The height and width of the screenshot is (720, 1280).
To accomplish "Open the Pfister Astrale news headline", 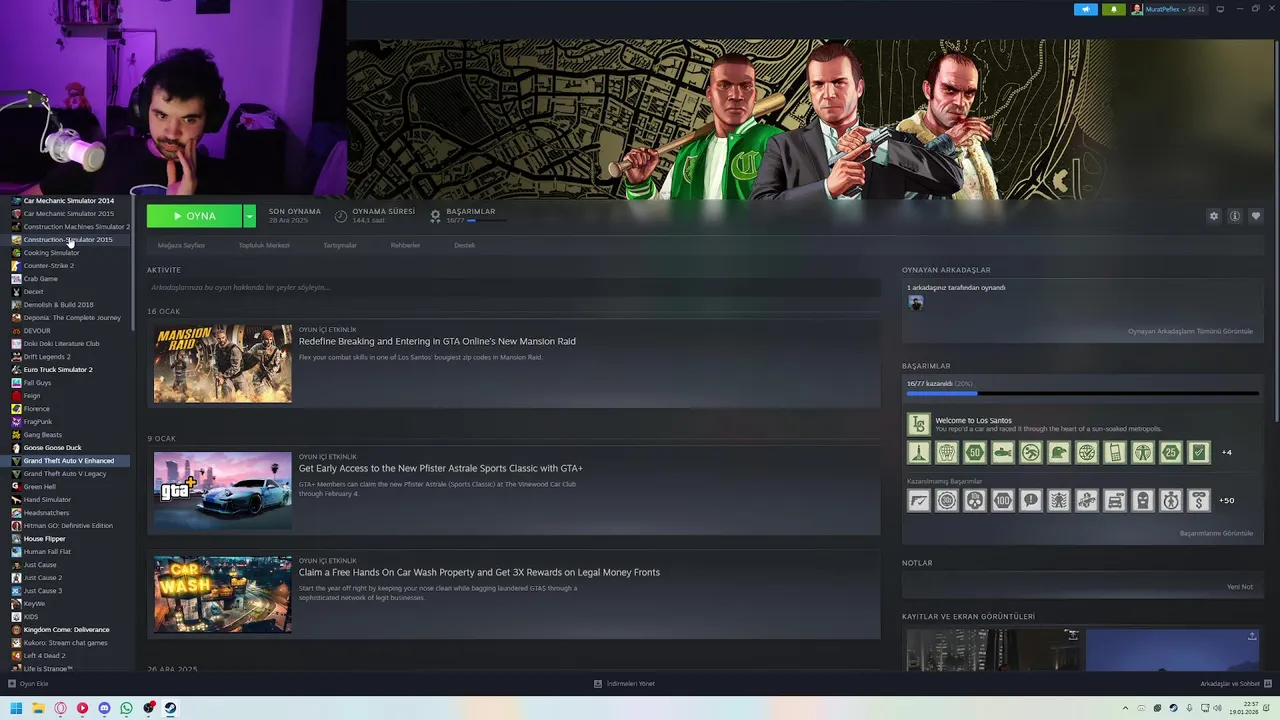I will coord(441,468).
